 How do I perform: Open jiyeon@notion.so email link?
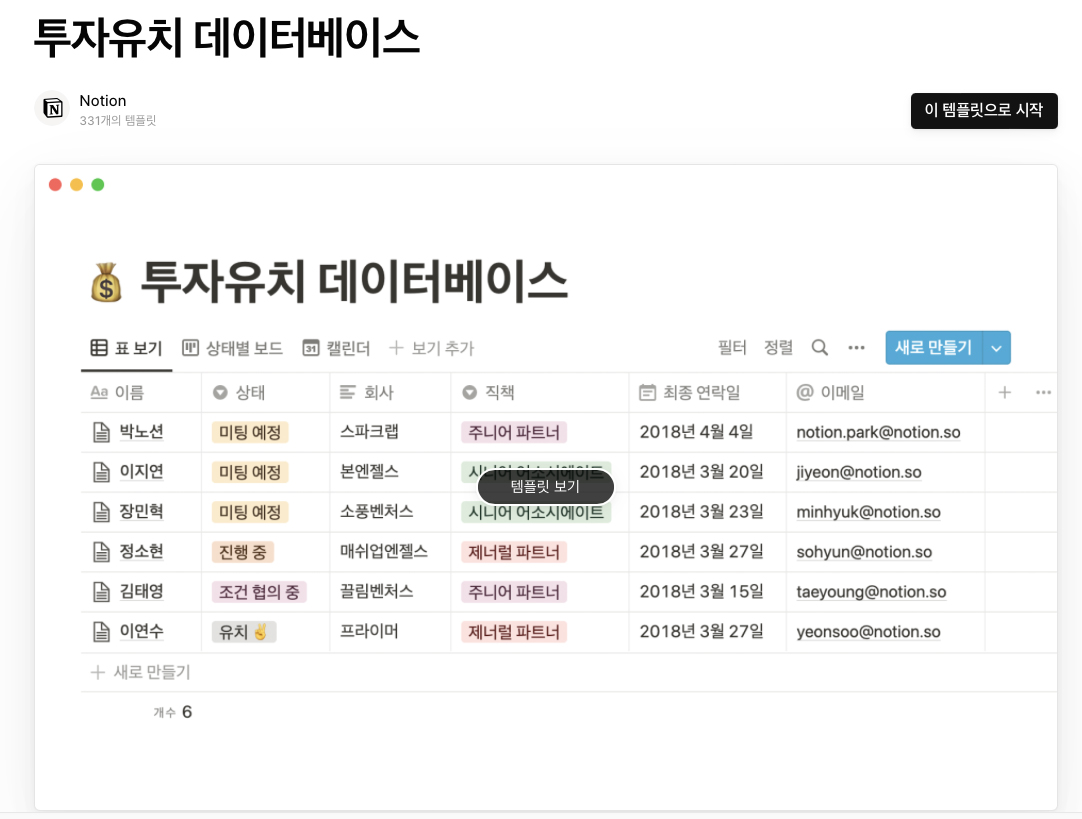point(859,473)
